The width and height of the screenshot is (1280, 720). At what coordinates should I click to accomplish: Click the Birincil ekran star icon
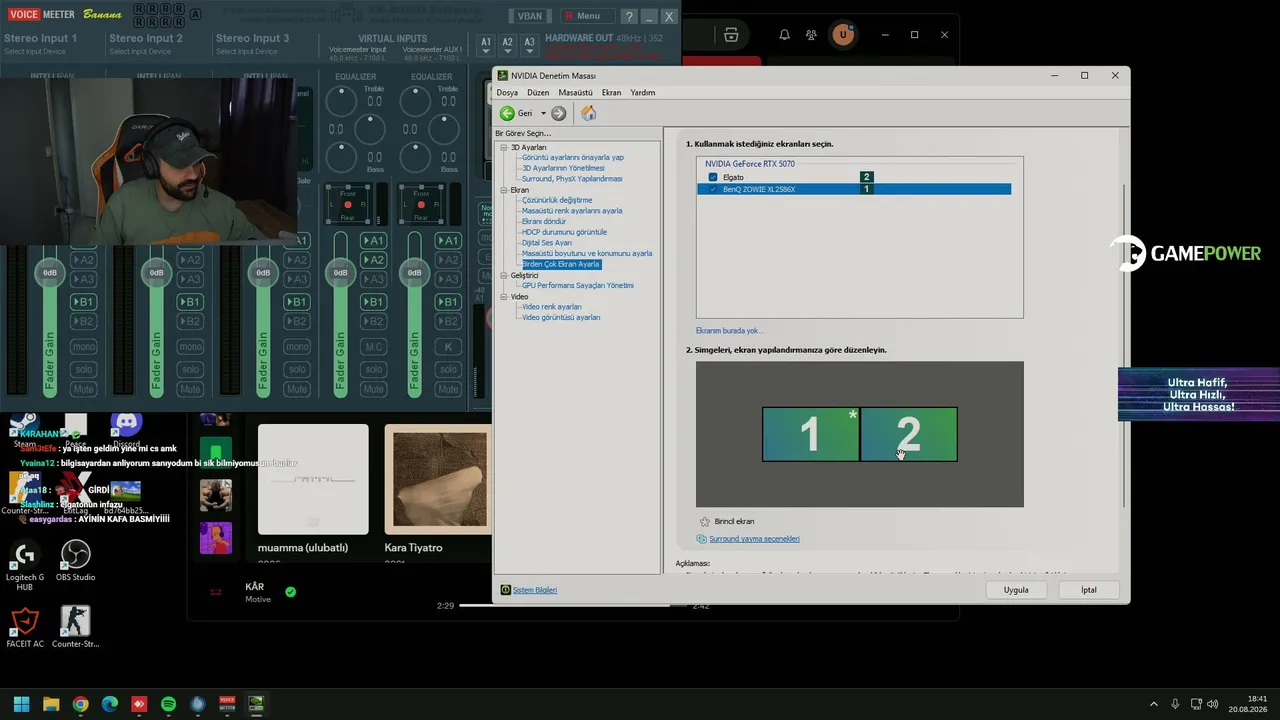coord(705,522)
